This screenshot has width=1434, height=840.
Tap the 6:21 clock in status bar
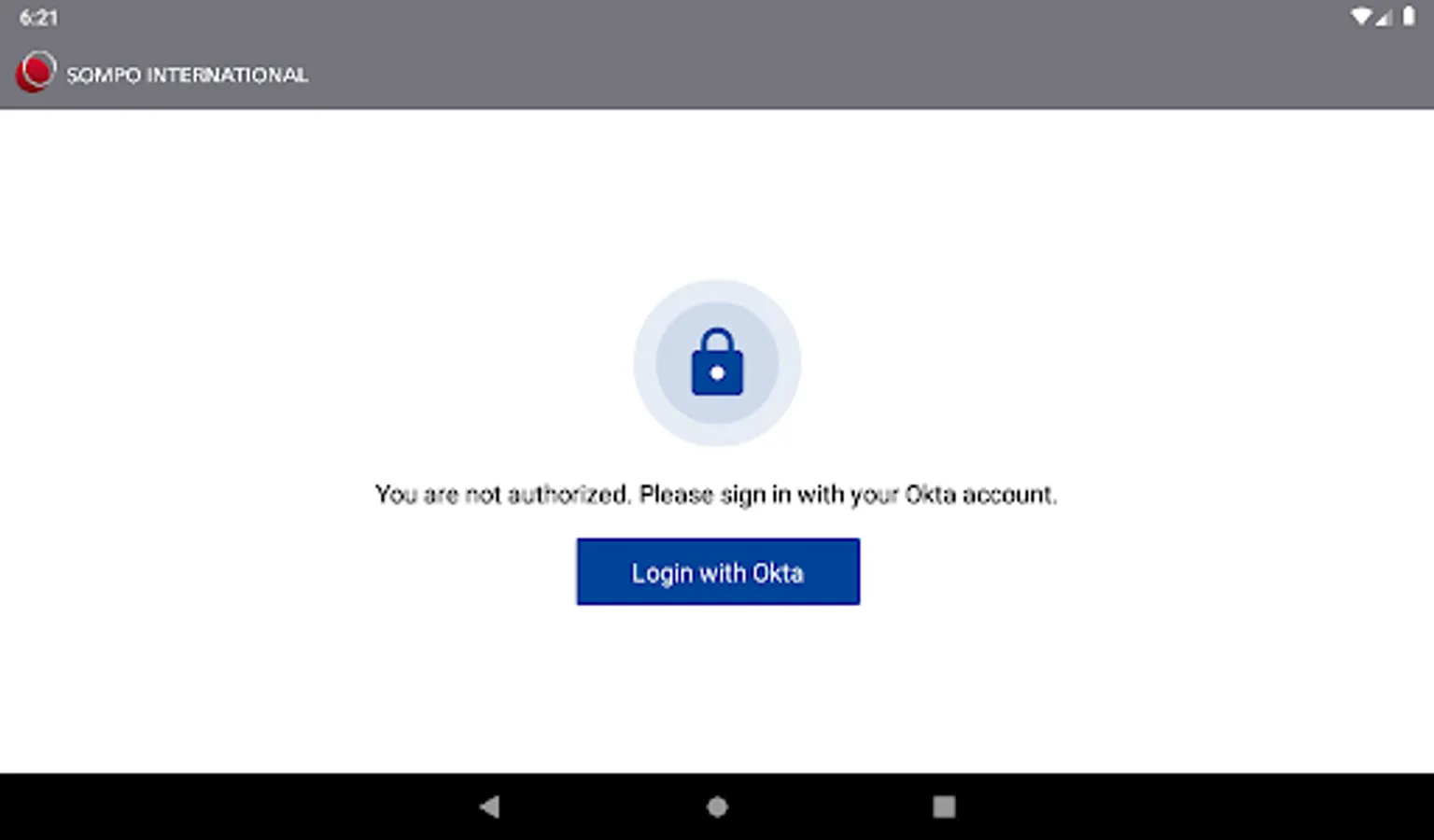(x=38, y=17)
